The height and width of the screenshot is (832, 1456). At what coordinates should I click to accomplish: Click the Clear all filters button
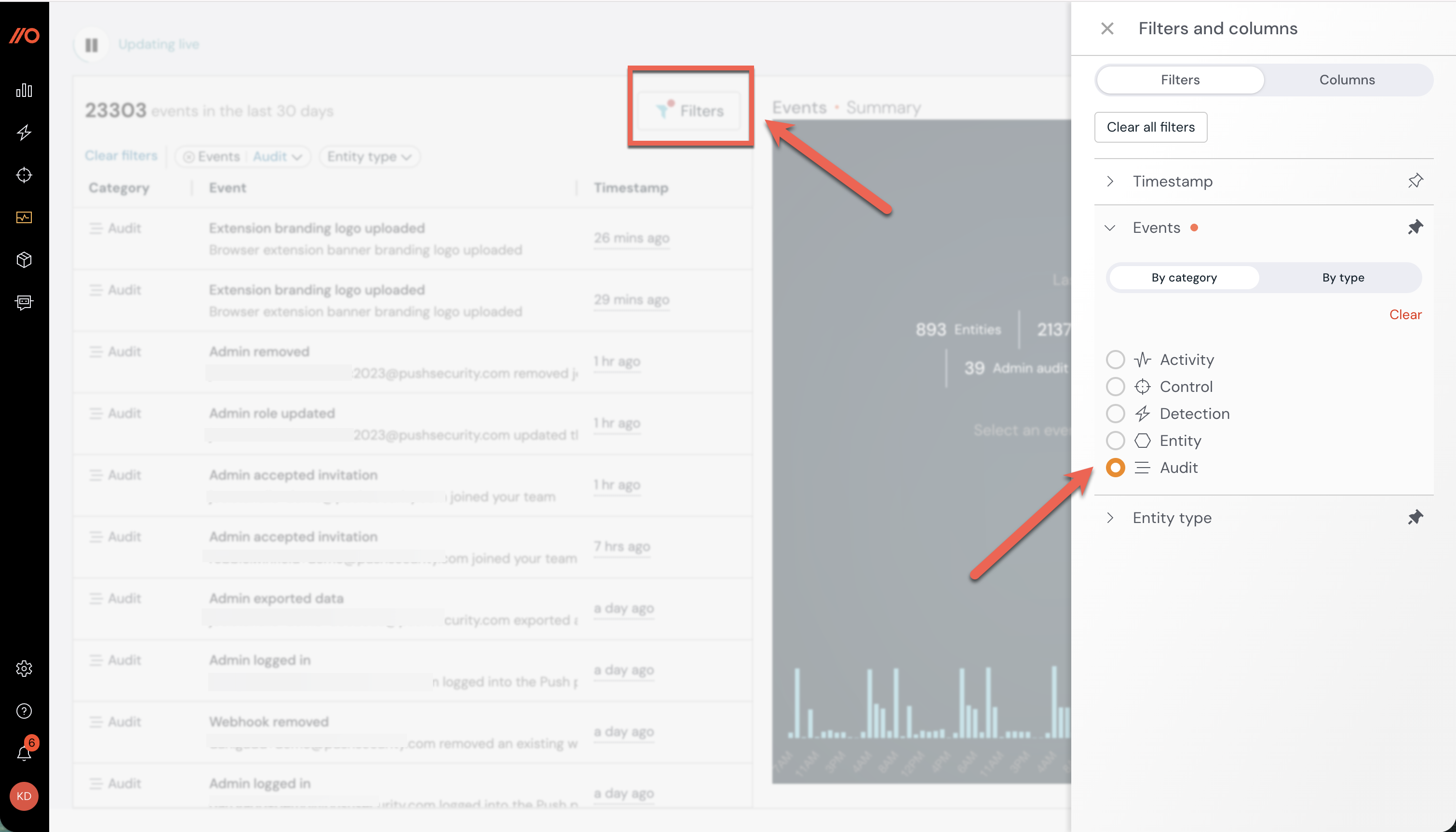1150,127
